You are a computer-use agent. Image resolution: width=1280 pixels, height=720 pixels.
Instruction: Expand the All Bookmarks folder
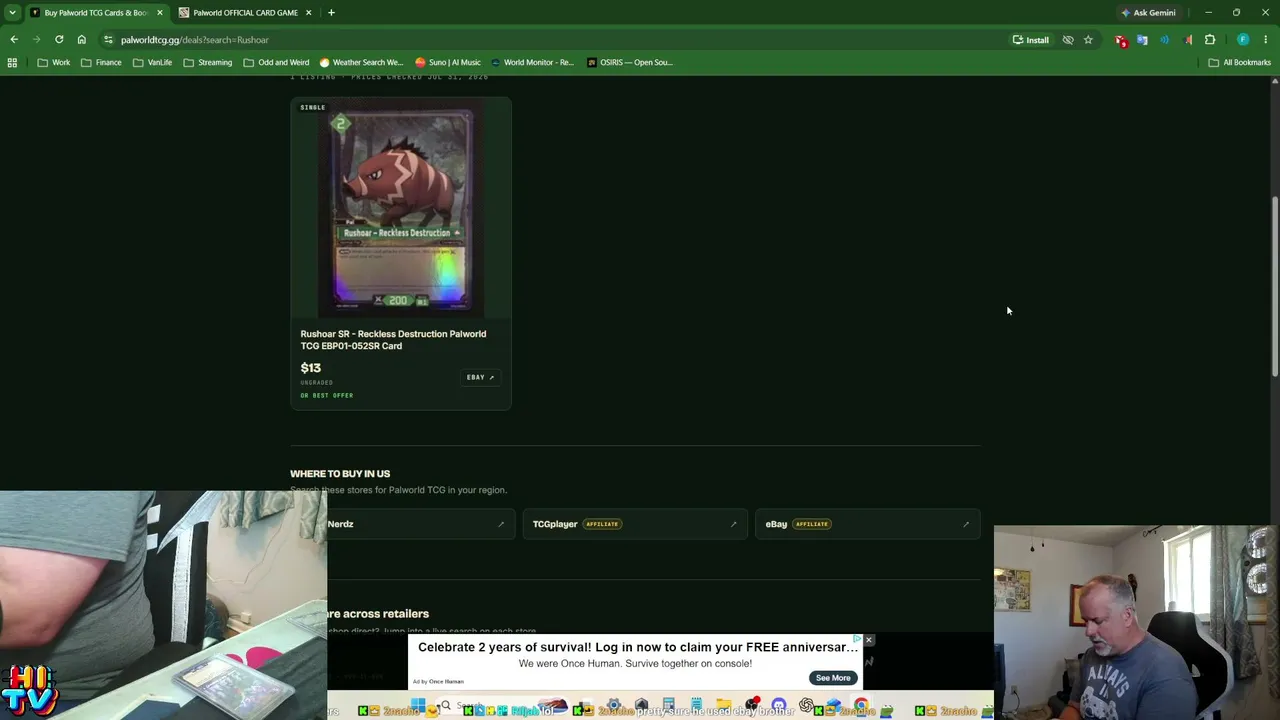point(1239,62)
